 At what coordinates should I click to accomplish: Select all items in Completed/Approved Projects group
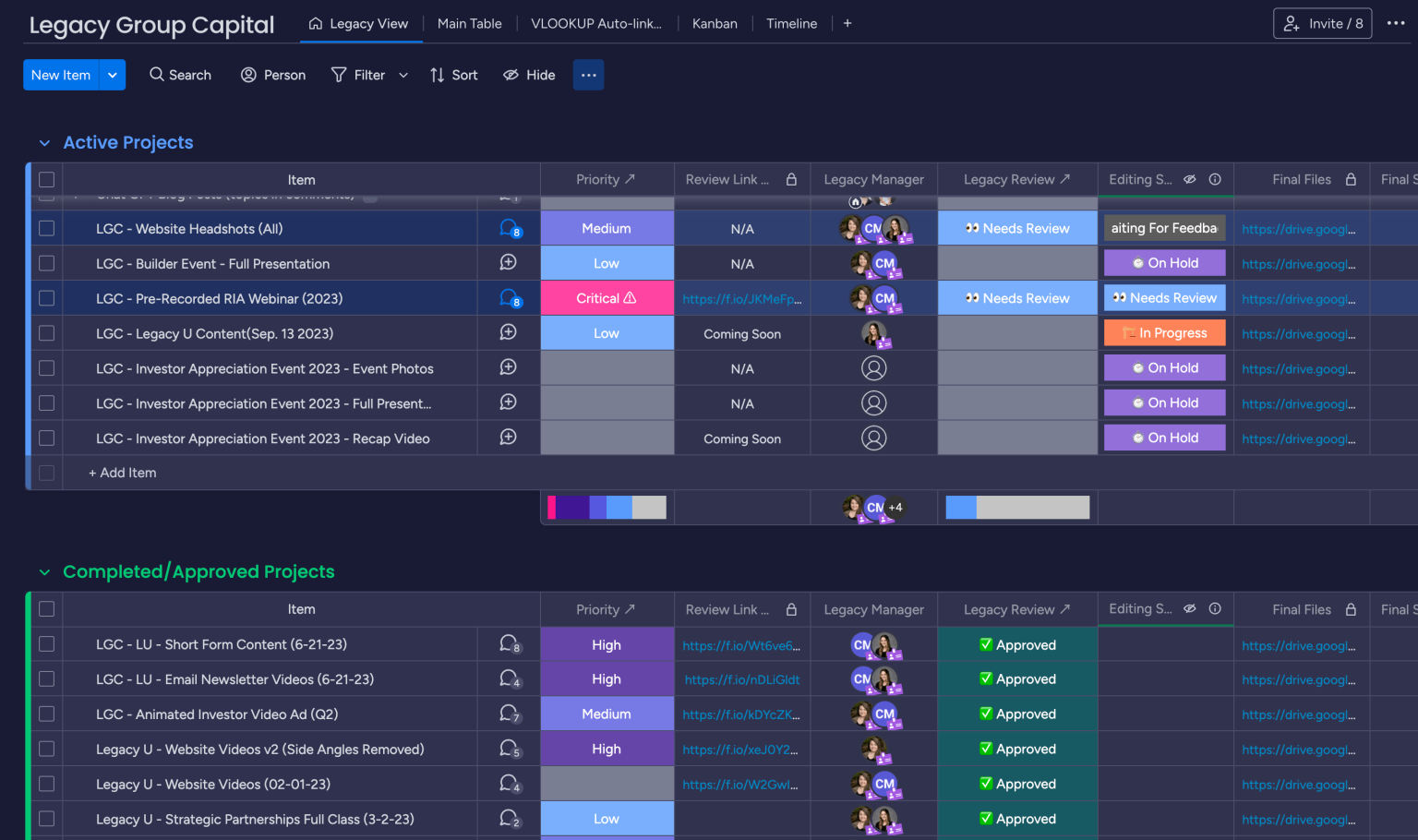tap(46, 609)
